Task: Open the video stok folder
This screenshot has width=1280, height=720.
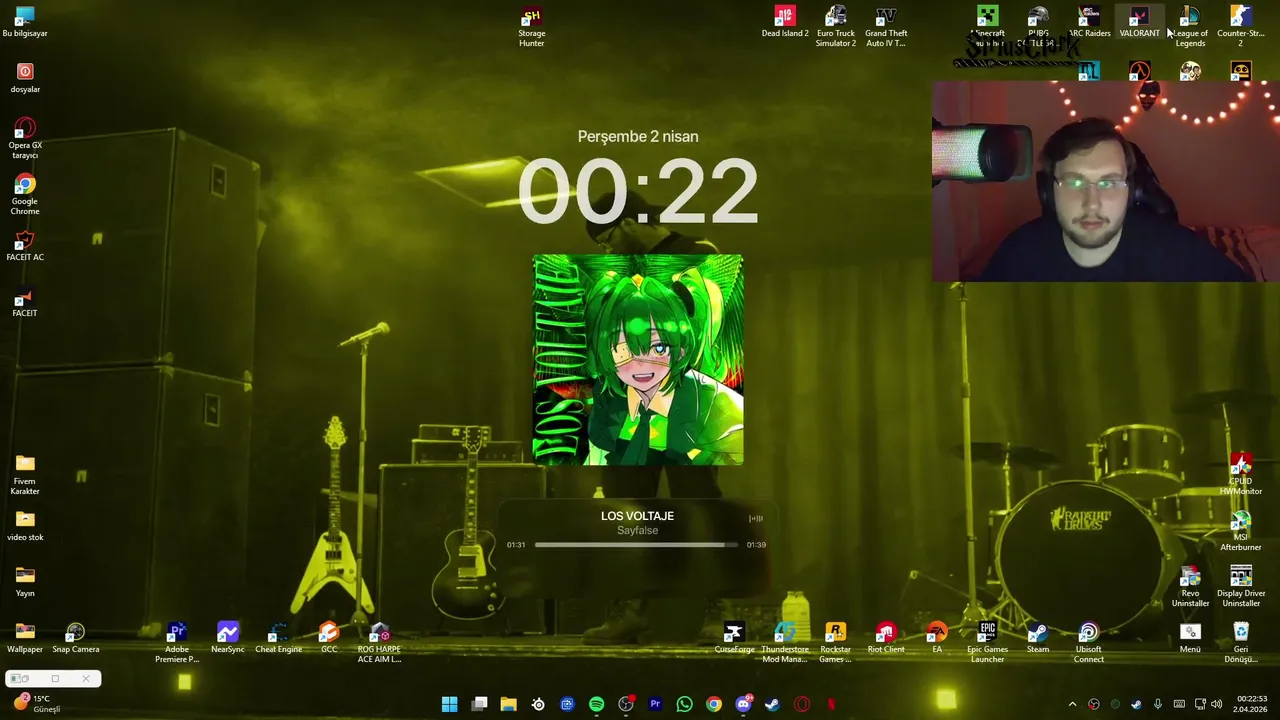Action: [25, 526]
